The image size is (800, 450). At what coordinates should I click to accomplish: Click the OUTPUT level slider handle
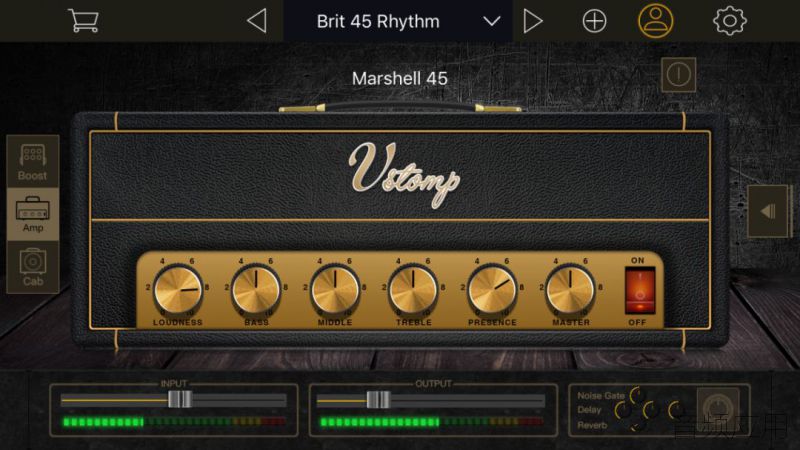(x=379, y=399)
